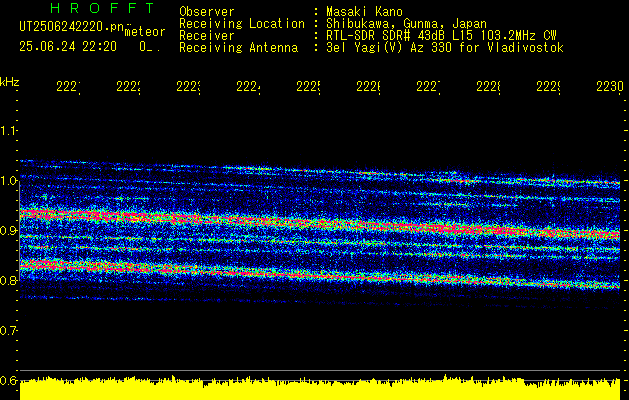The image size is (629, 400).
Task: Click the 'Receiving Antenna' label
Action: tap(238, 48)
